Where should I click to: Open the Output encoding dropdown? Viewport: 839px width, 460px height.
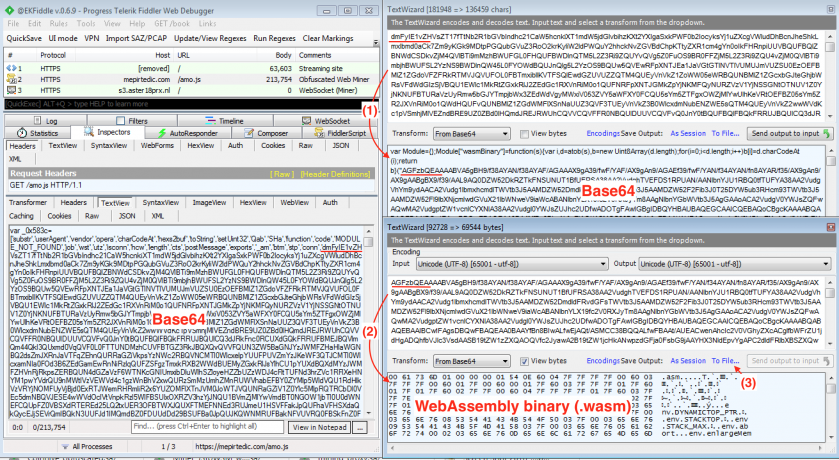coord(735,264)
